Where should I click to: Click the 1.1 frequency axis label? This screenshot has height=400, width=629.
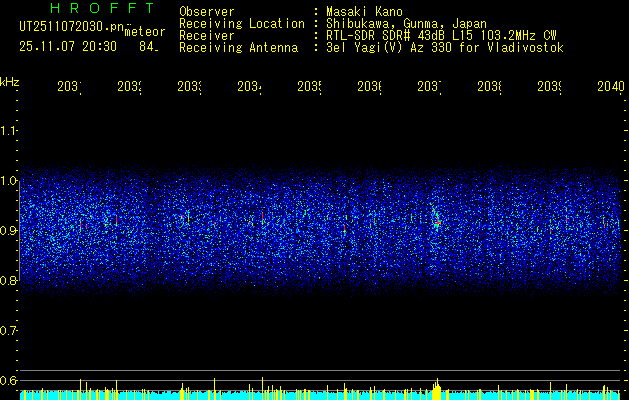click(9, 131)
